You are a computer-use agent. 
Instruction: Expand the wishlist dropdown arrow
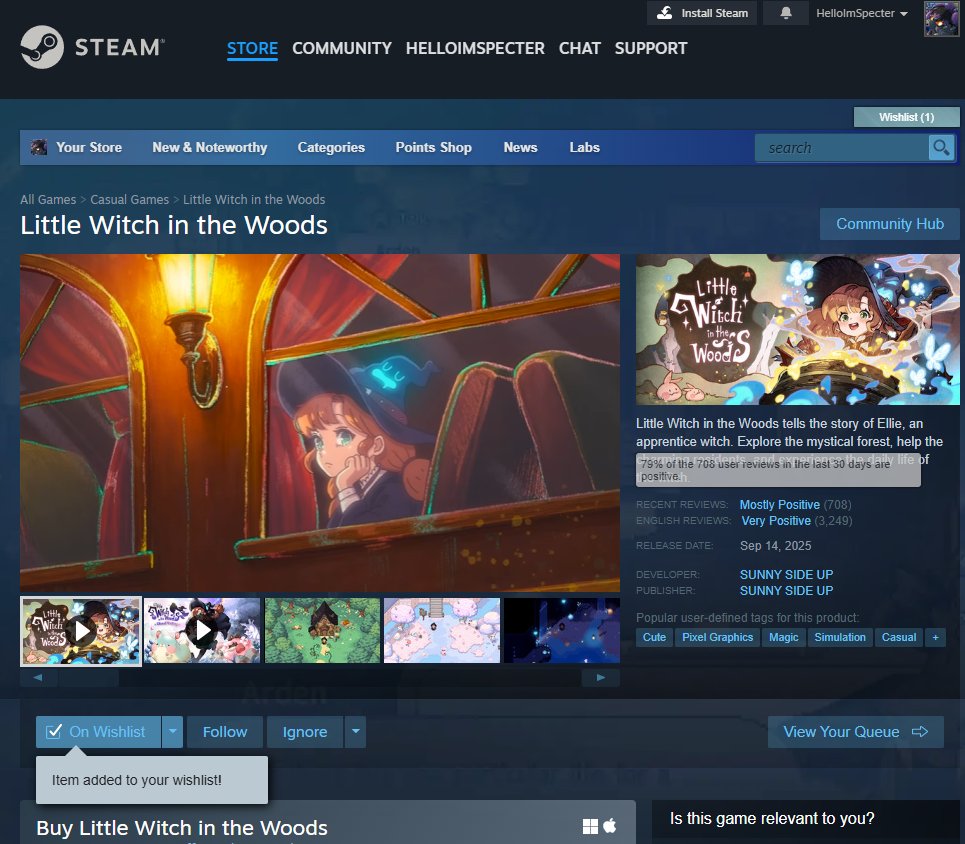click(173, 732)
